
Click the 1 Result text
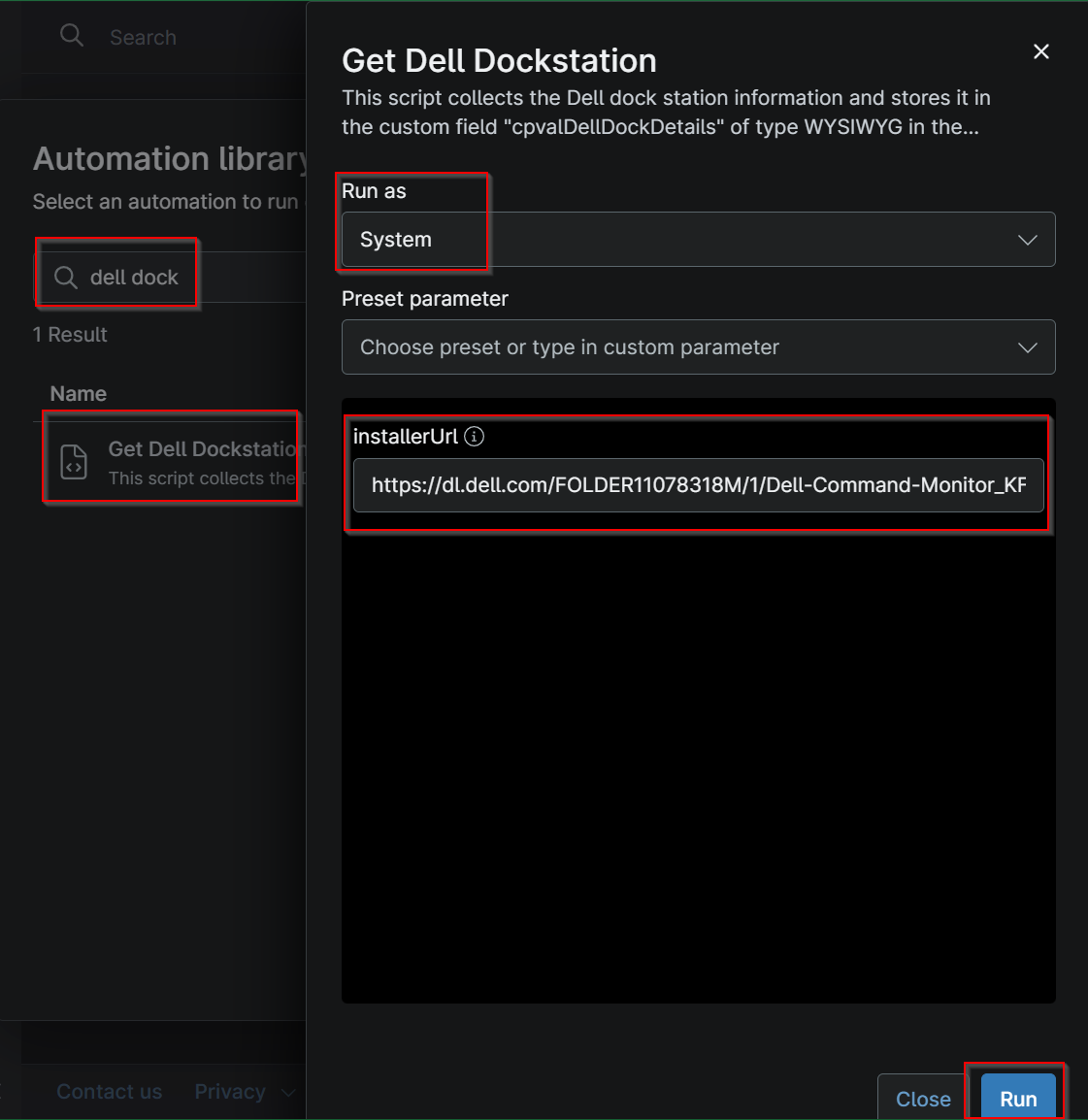70,334
